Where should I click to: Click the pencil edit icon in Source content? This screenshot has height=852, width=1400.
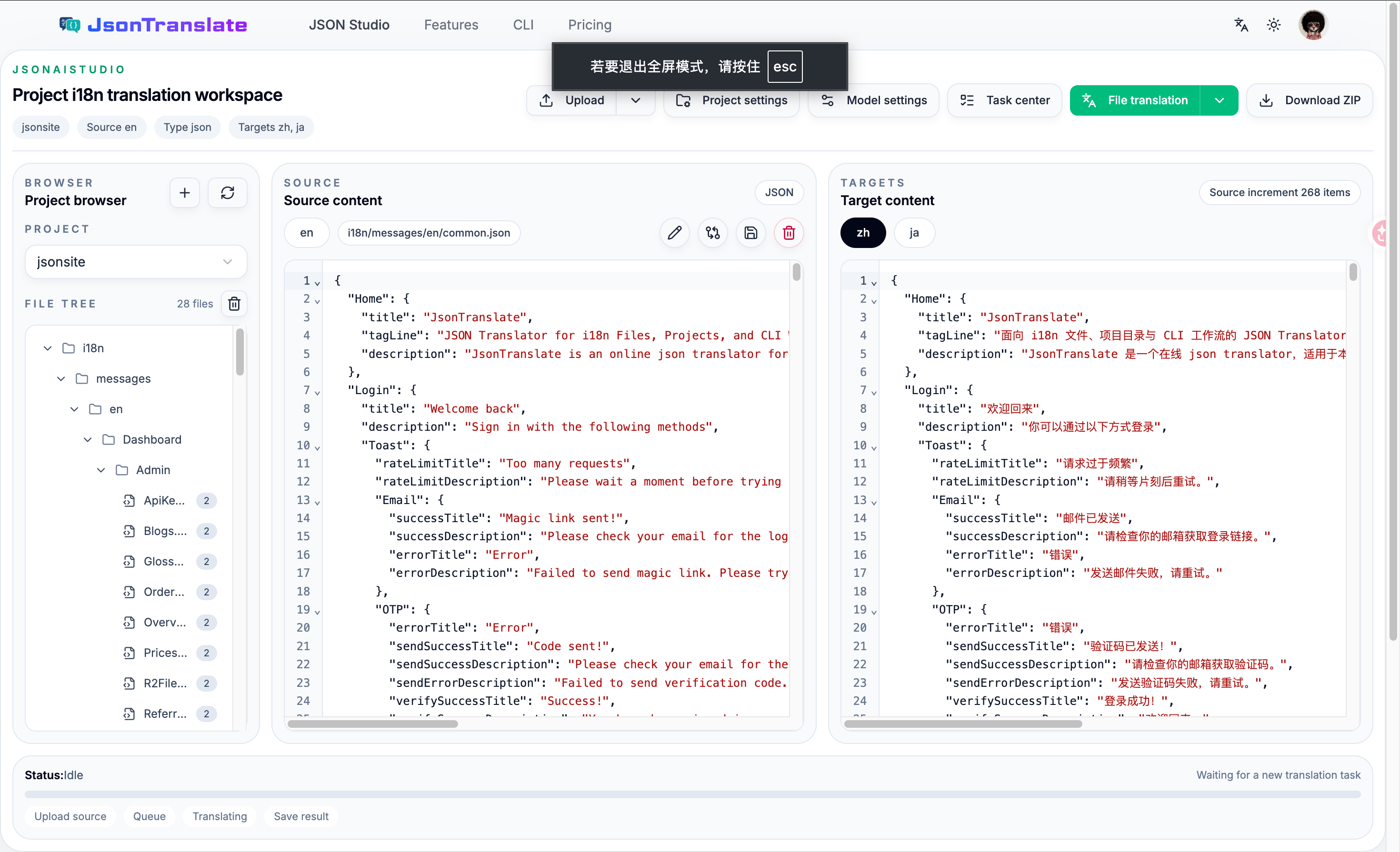tap(674, 233)
